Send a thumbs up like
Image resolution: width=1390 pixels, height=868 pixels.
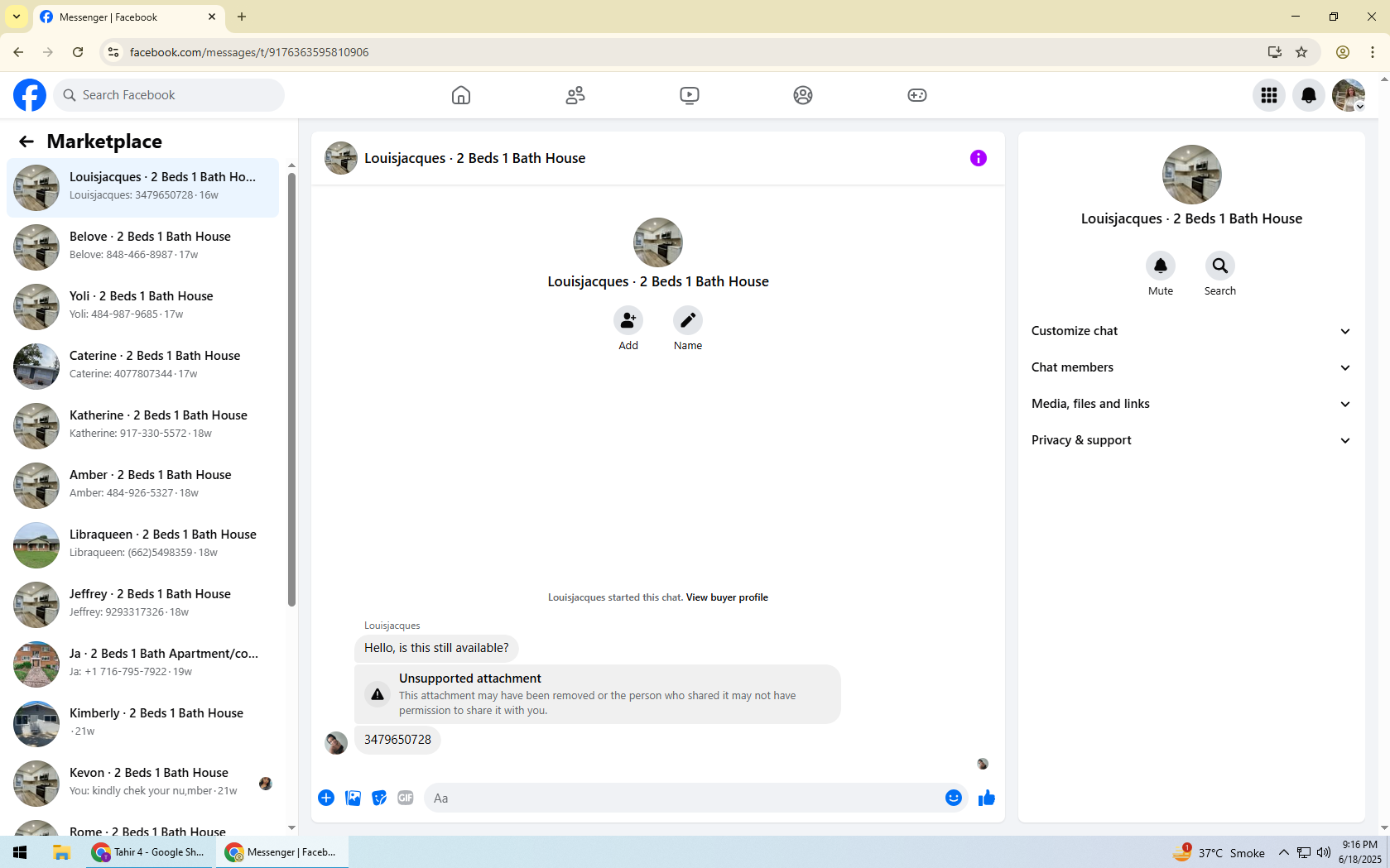tap(987, 798)
